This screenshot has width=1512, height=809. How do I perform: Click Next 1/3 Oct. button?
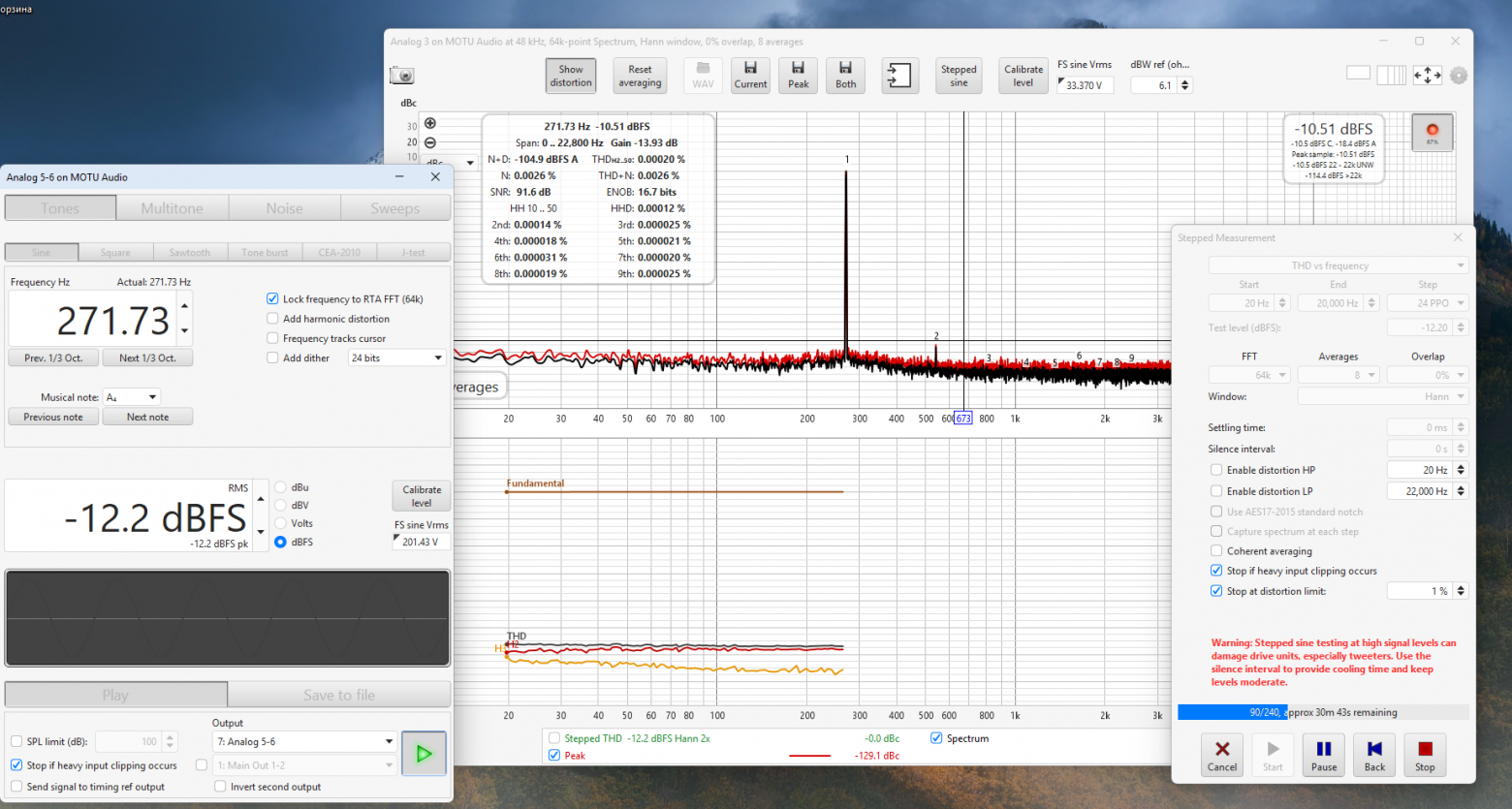(x=147, y=358)
